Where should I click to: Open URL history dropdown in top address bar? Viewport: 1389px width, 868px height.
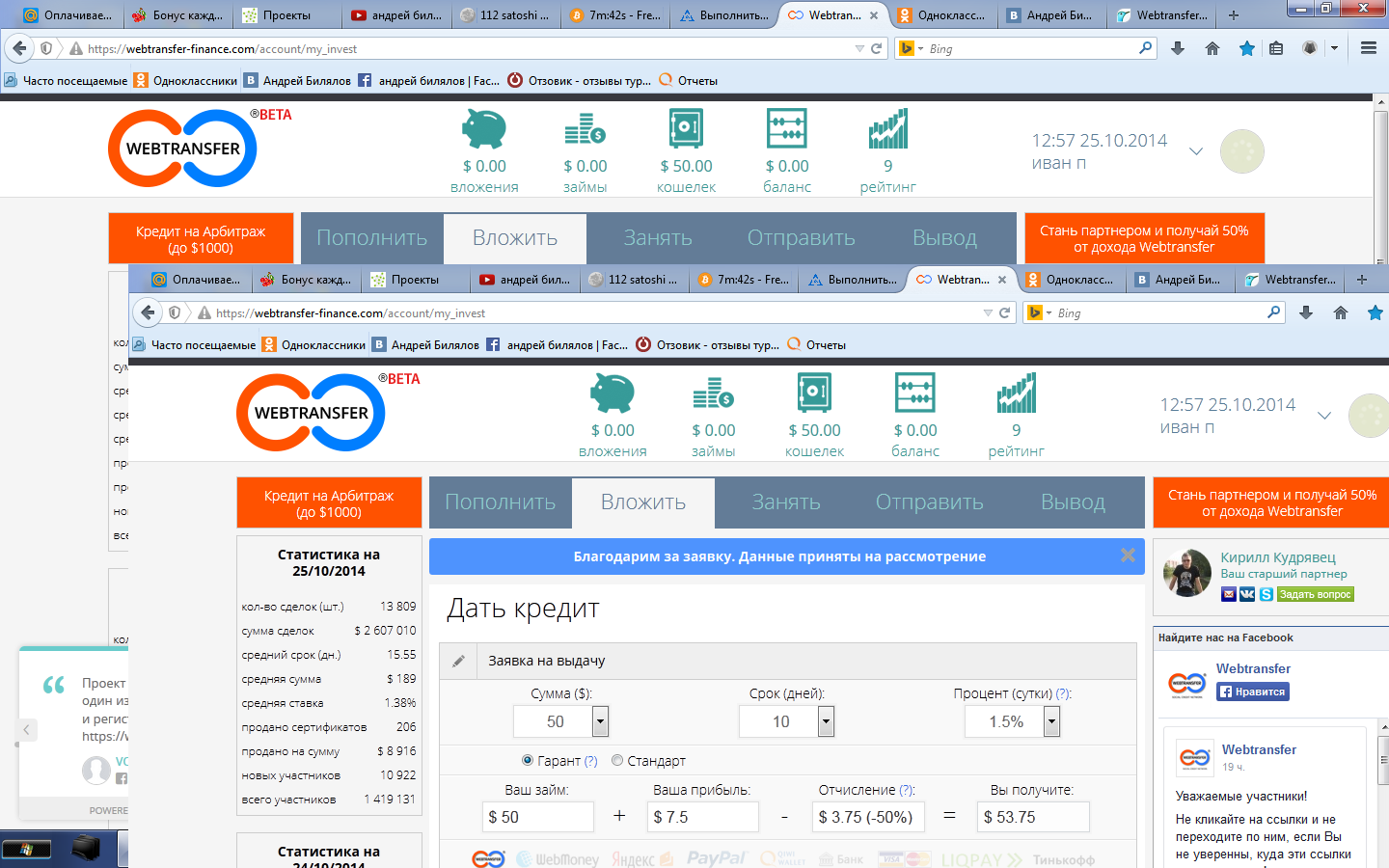(859, 48)
